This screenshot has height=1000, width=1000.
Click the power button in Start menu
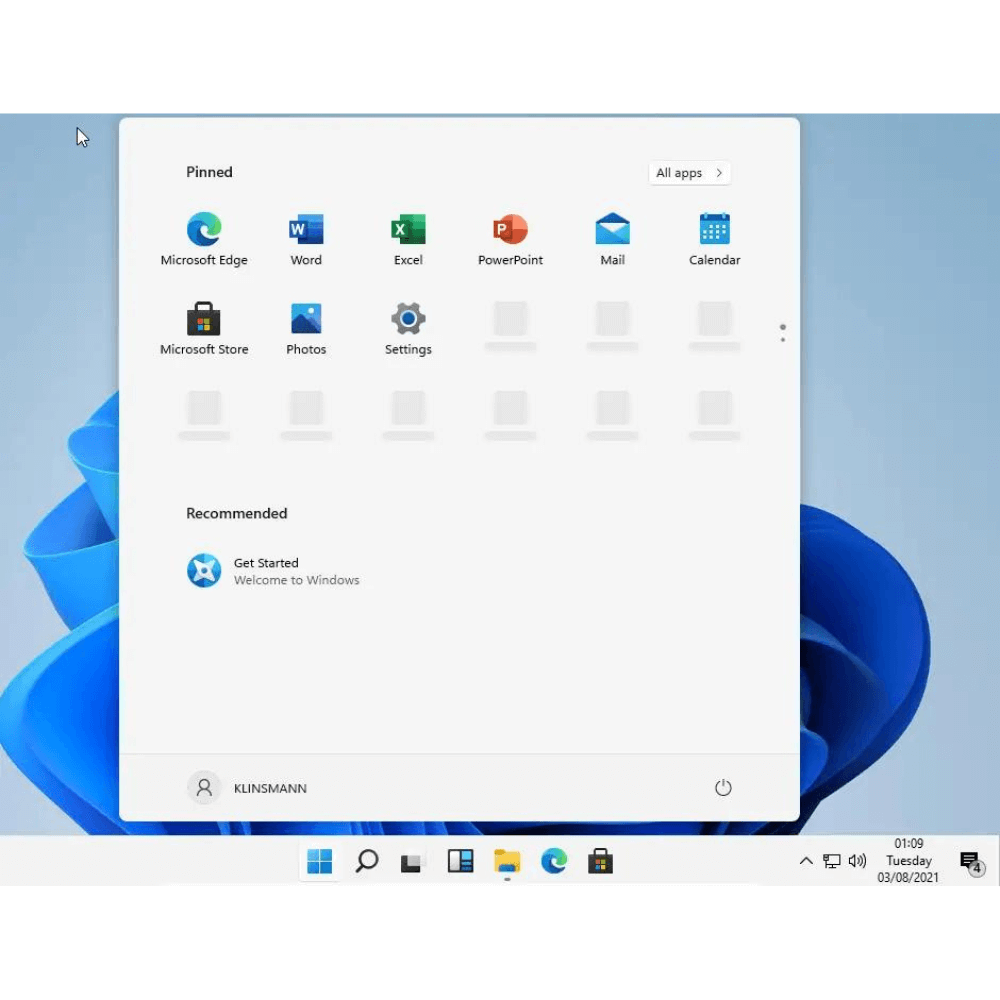coord(723,788)
